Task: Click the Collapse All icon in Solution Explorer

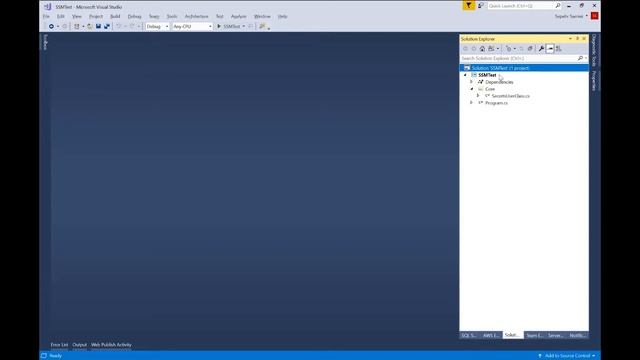Action: click(530, 49)
